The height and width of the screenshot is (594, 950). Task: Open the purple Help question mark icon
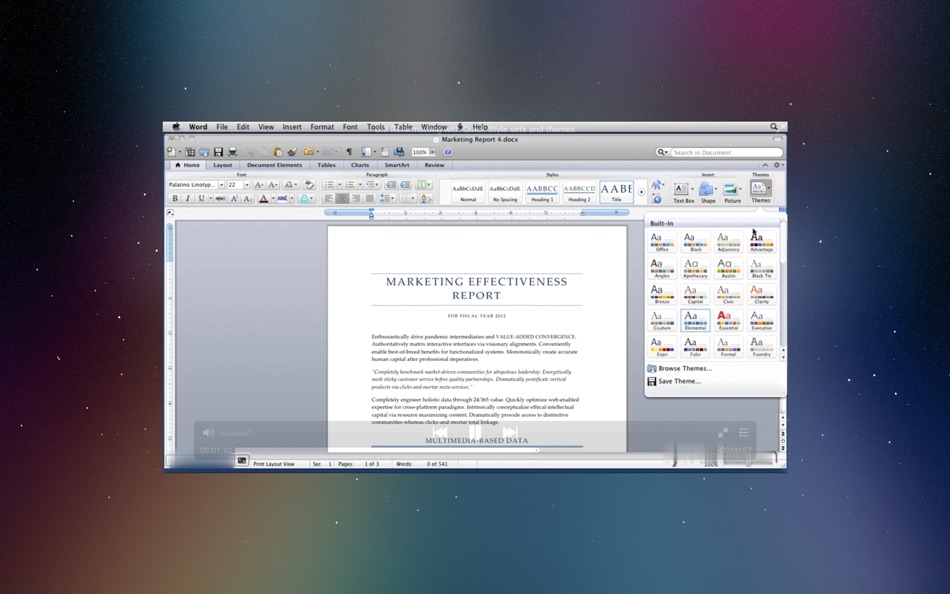click(x=448, y=152)
